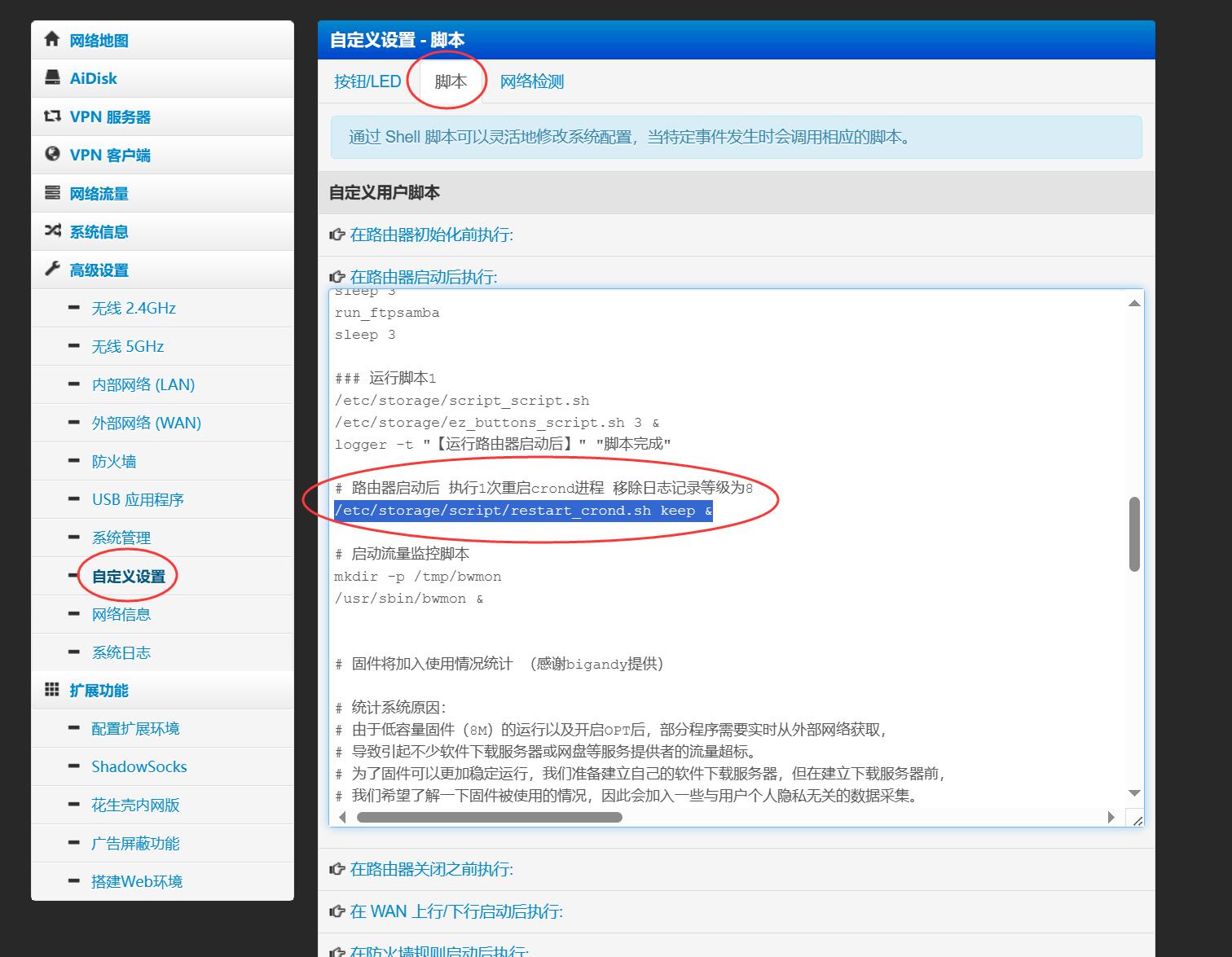Screen dimensions: 1232x957
Task: Open 外部网络 (WAN) settings
Action: point(147,423)
